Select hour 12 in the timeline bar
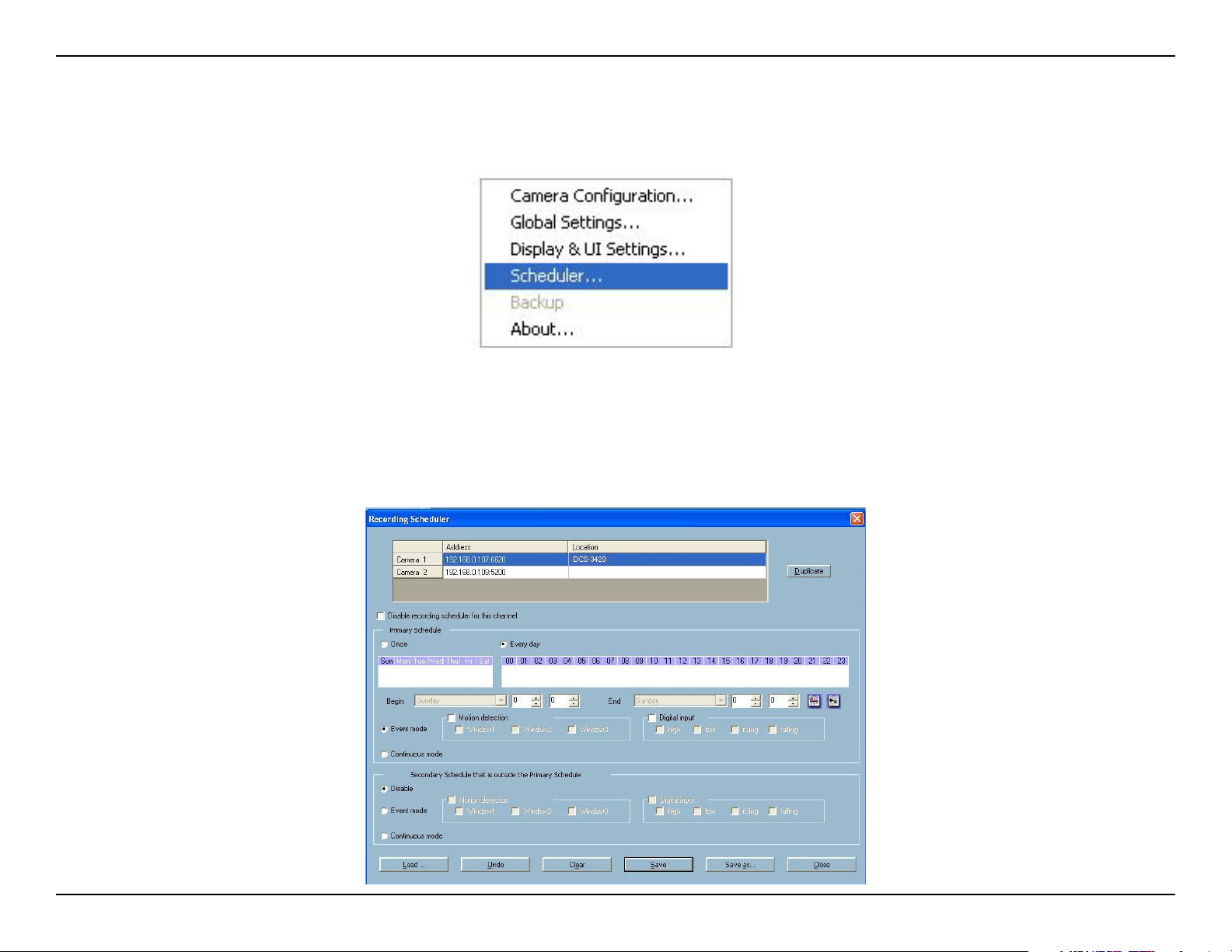Image resolution: width=1232 pixels, height=952 pixels. click(682, 661)
